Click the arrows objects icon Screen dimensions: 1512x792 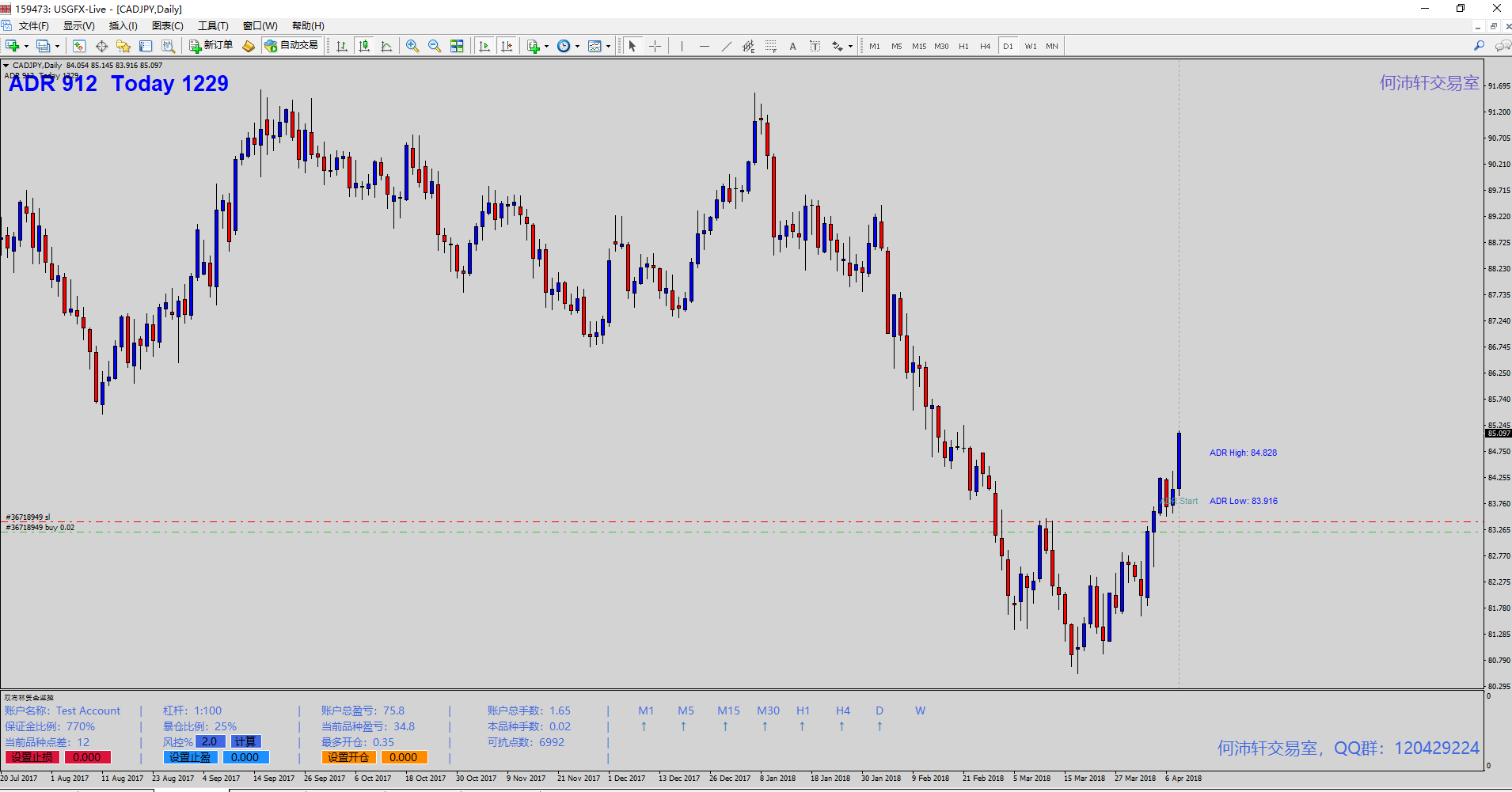pos(838,46)
